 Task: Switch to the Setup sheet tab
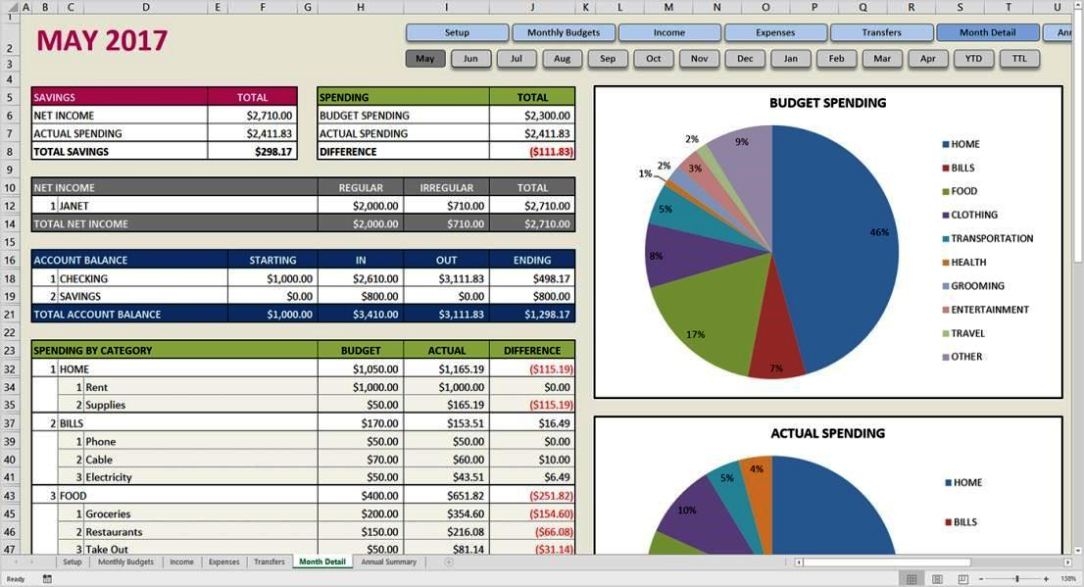tap(72, 562)
